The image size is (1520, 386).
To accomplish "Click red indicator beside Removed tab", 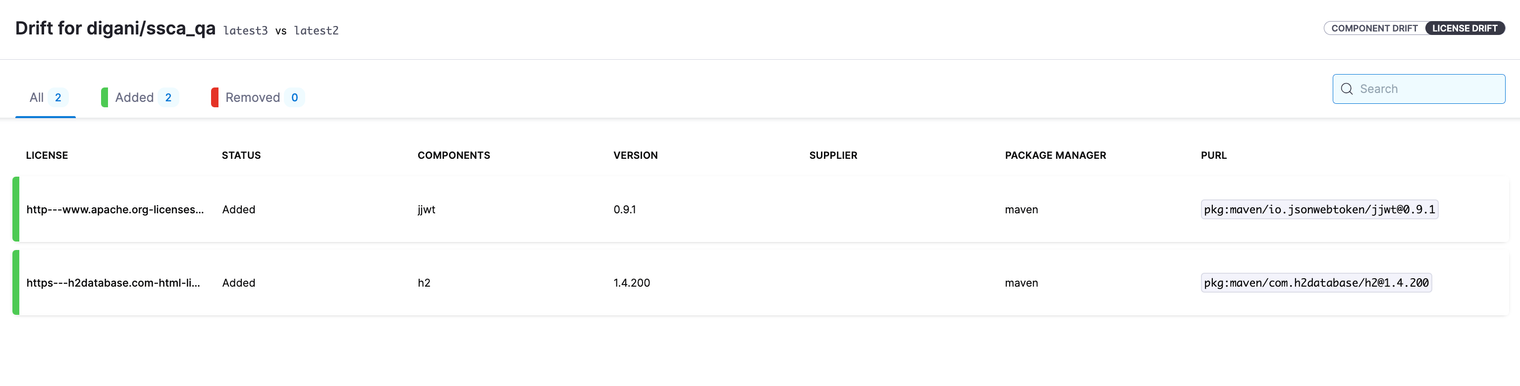I will tap(215, 97).
